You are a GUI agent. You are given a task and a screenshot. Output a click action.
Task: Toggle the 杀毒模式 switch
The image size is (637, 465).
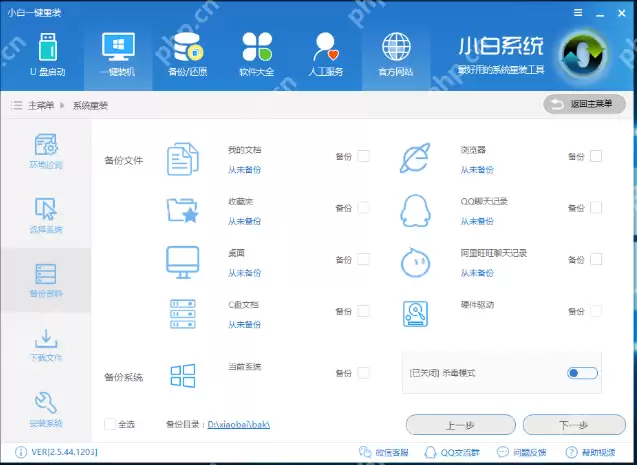583,373
